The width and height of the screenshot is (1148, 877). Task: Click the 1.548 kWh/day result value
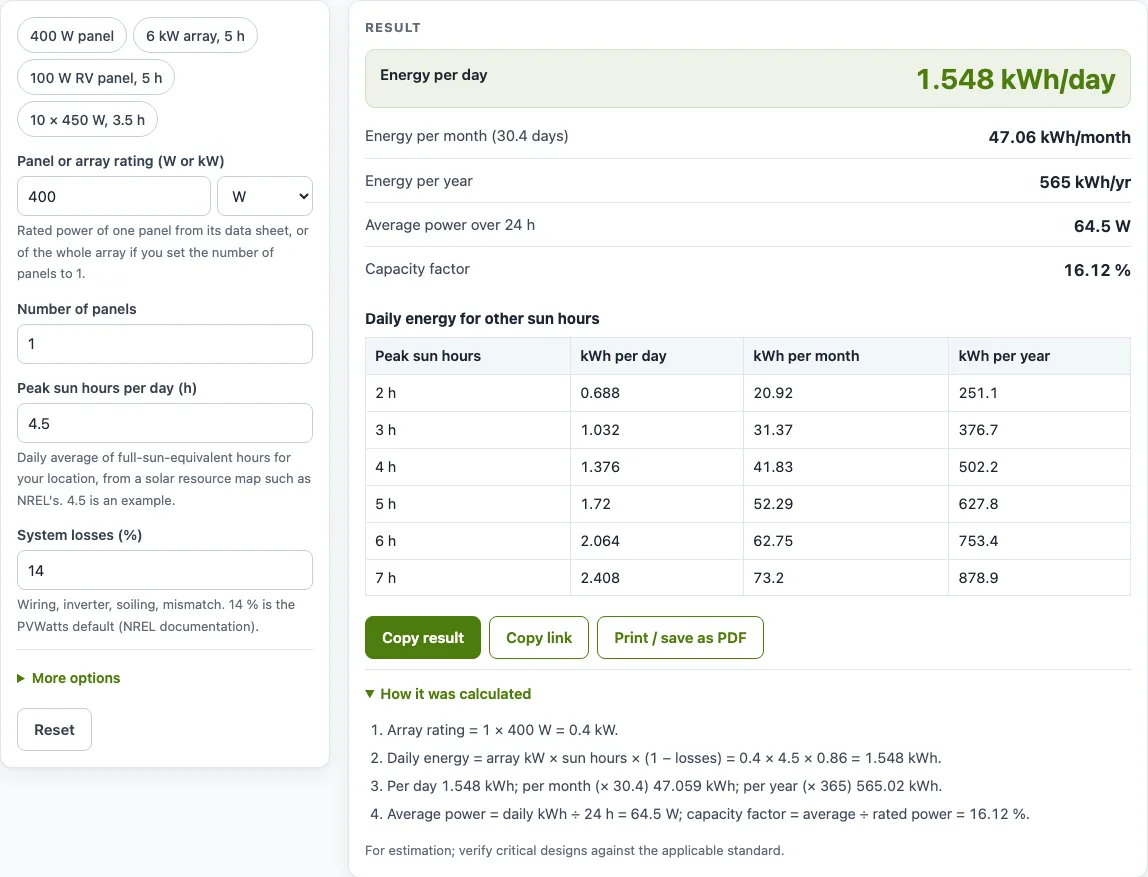tap(1015, 79)
